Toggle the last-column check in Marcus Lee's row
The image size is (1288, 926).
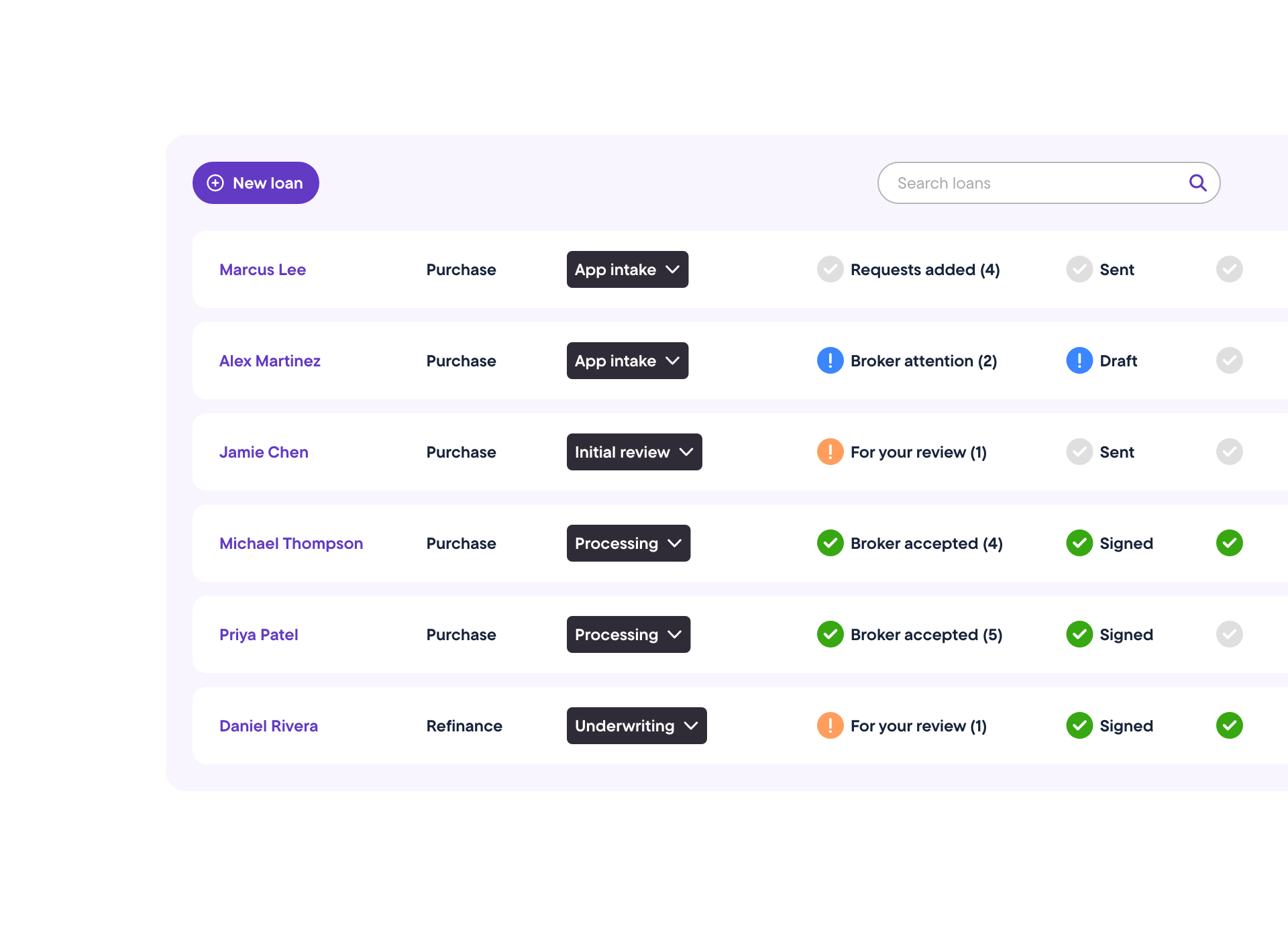tap(1229, 270)
